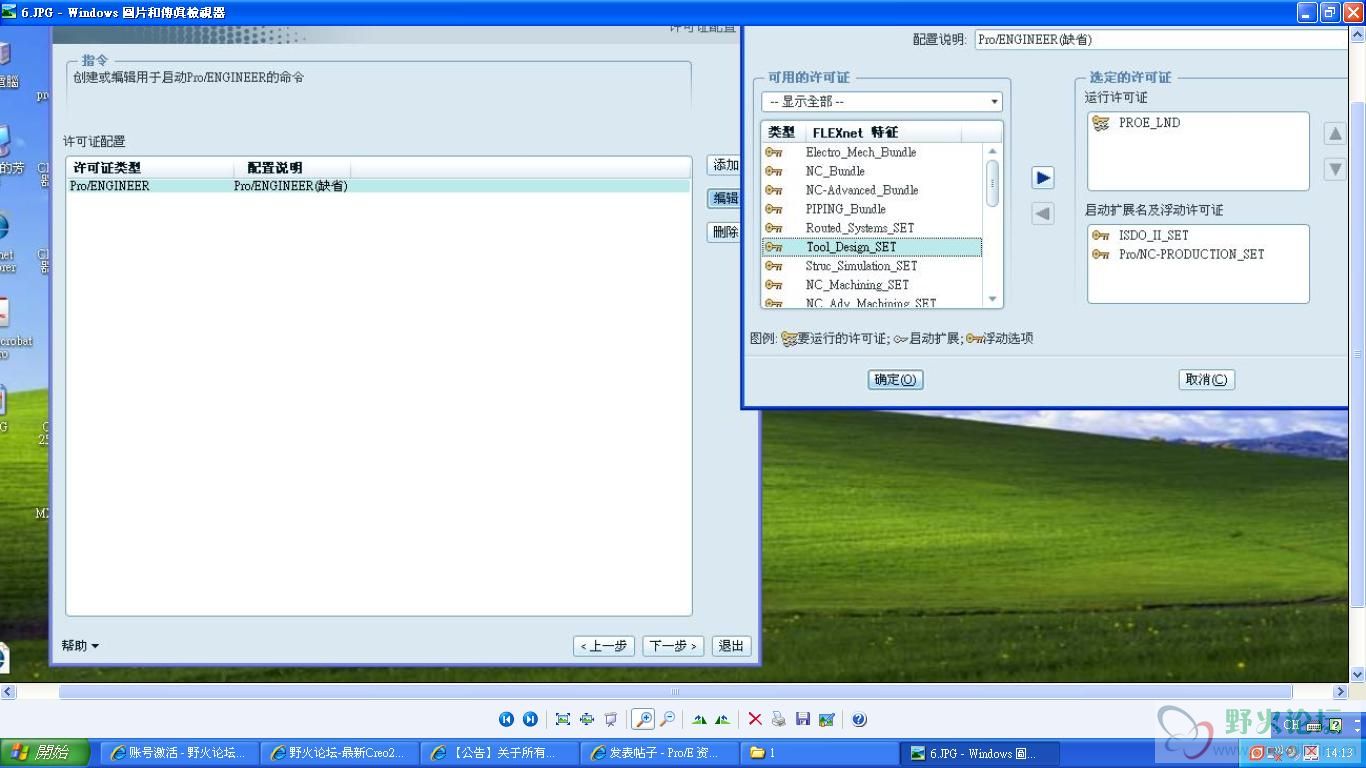
Task: Click the 确定(O) button
Action: click(x=895, y=380)
